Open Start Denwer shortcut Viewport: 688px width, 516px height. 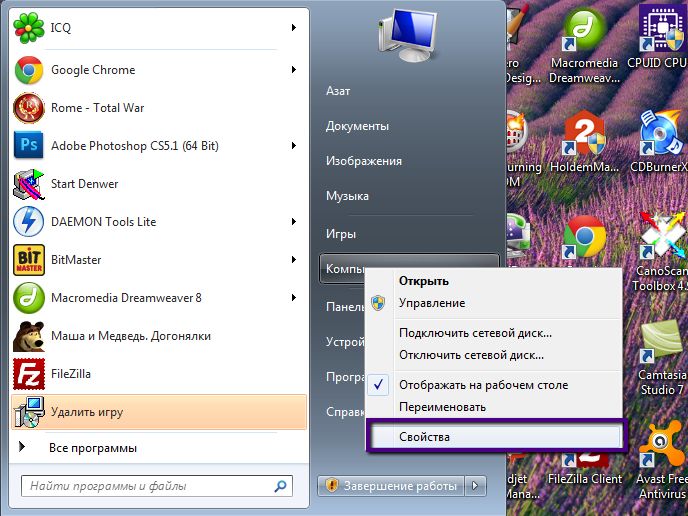pos(84,184)
